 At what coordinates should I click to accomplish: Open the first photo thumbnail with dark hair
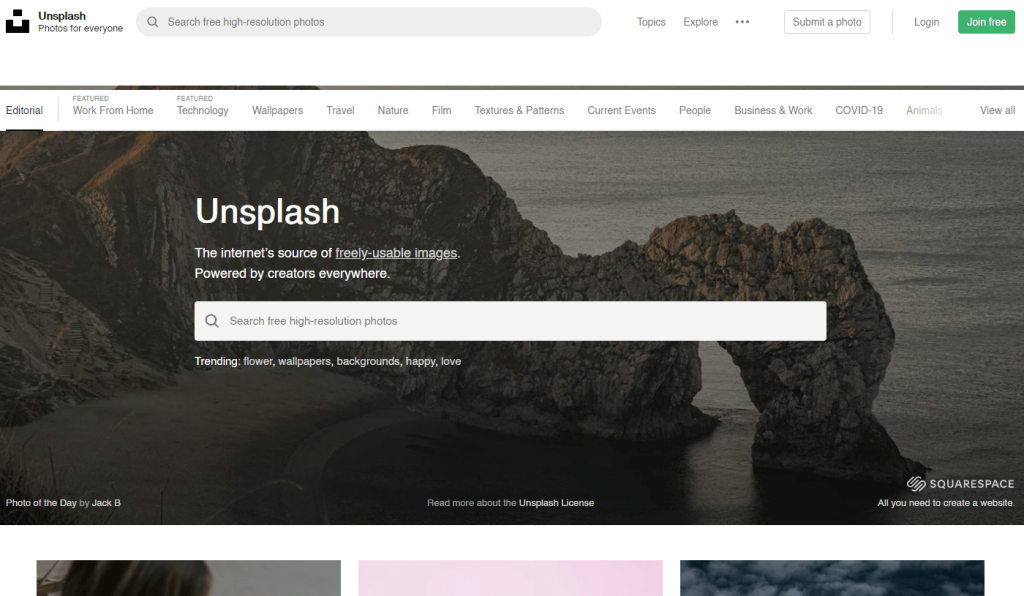(189, 578)
